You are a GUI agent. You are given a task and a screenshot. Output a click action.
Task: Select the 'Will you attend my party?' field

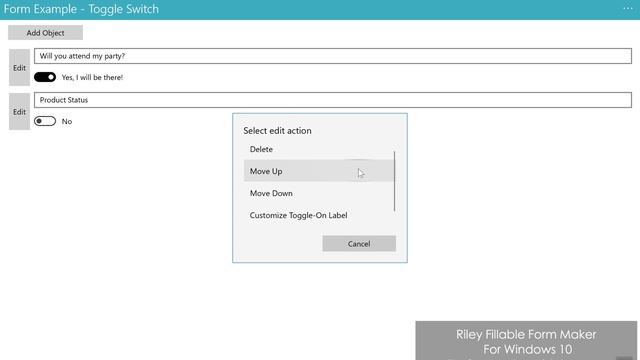pos(333,56)
